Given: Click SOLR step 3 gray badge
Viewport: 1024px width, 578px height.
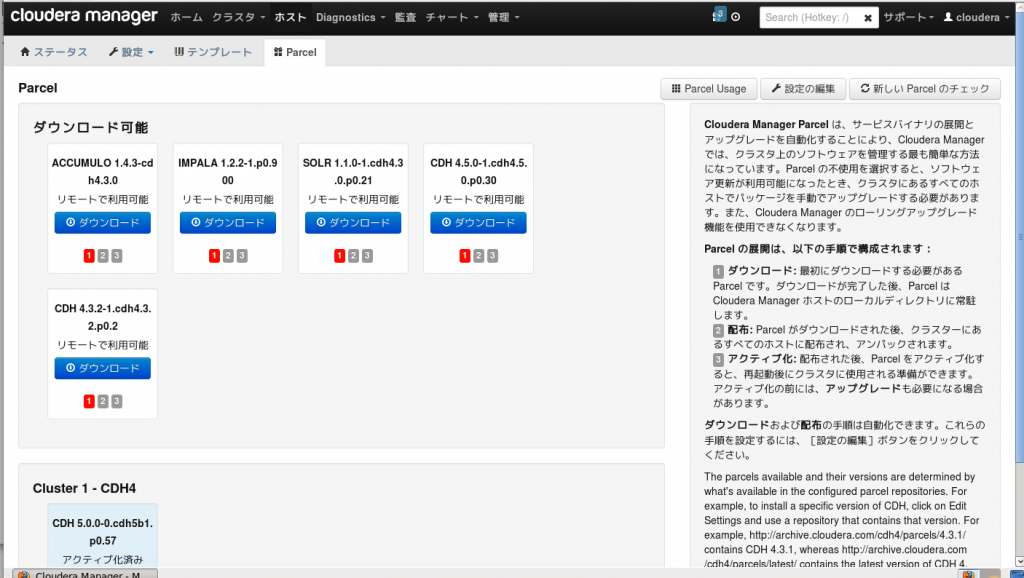Looking at the screenshot, I should point(367,256).
